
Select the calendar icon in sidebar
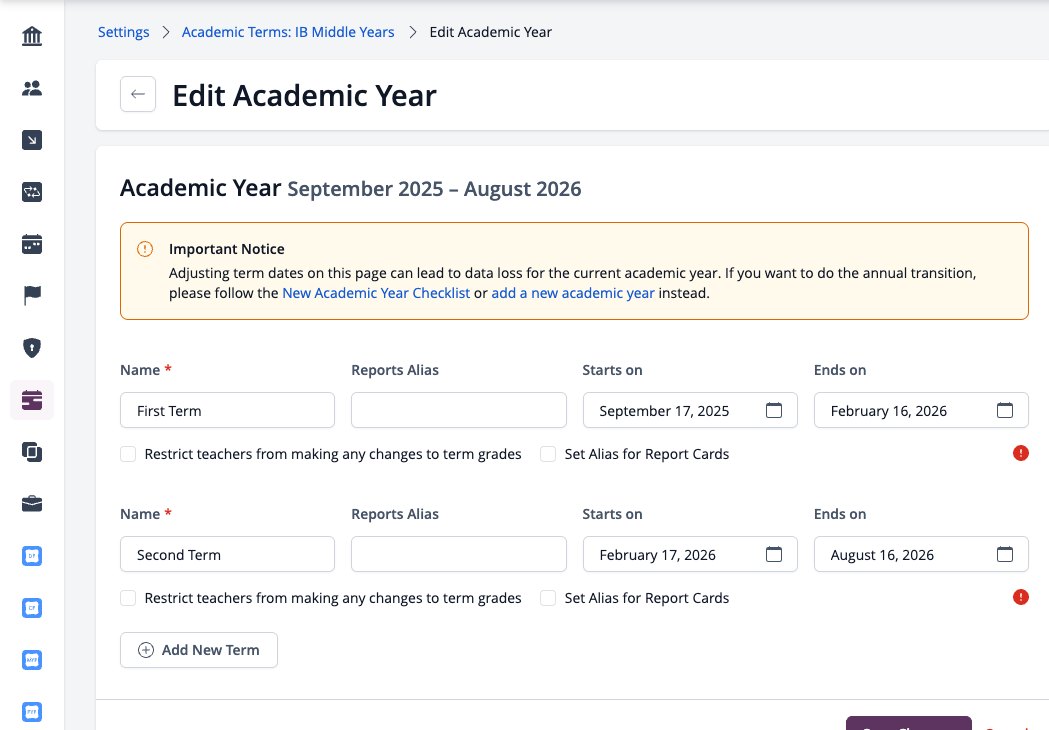(31, 244)
